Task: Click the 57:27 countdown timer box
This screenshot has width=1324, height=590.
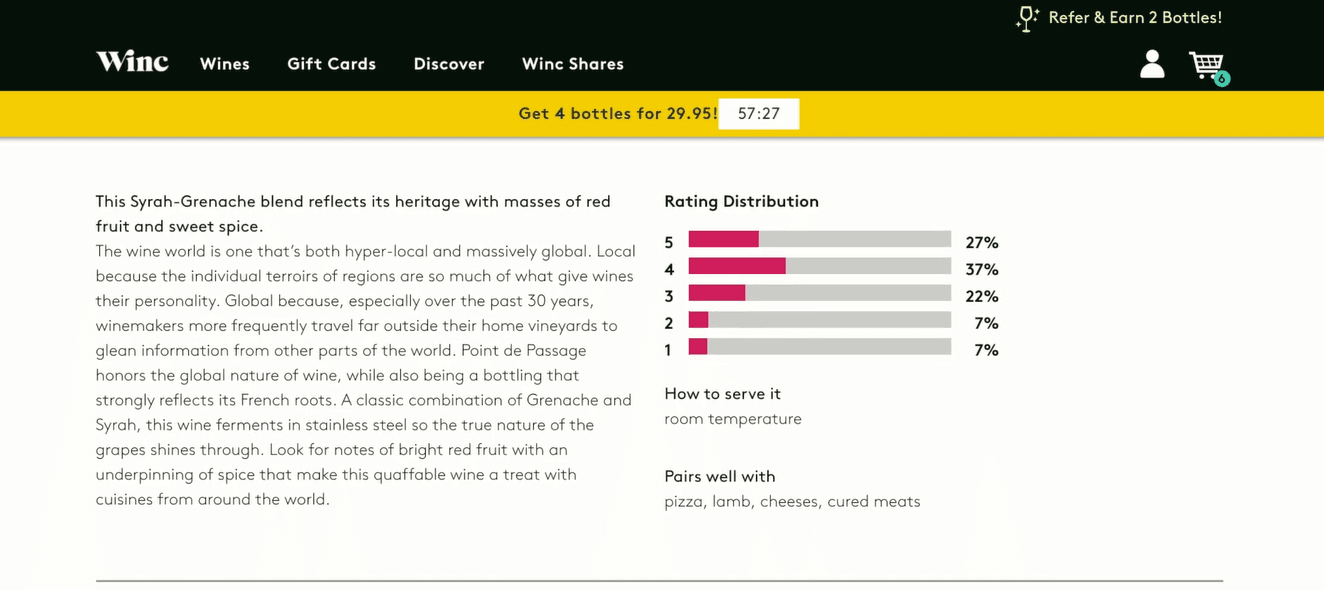Action: [759, 114]
